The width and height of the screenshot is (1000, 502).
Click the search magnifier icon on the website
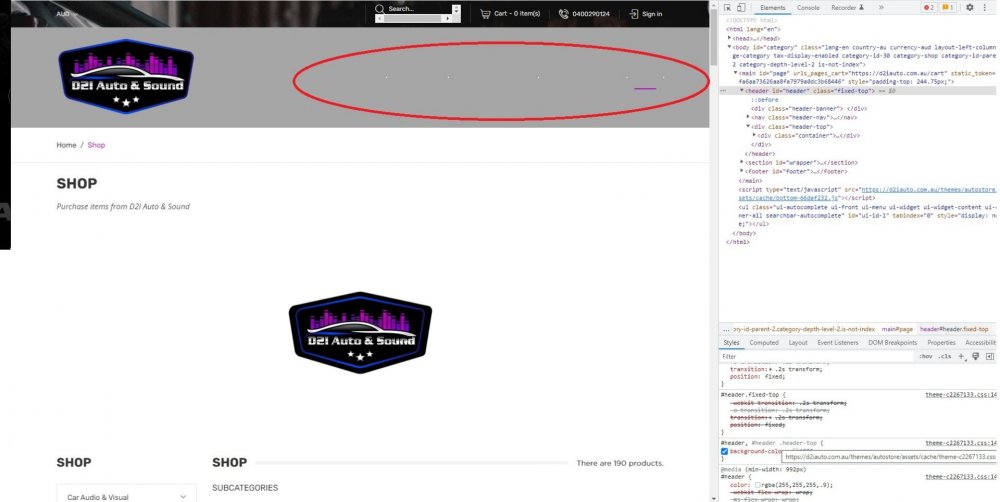click(x=379, y=9)
